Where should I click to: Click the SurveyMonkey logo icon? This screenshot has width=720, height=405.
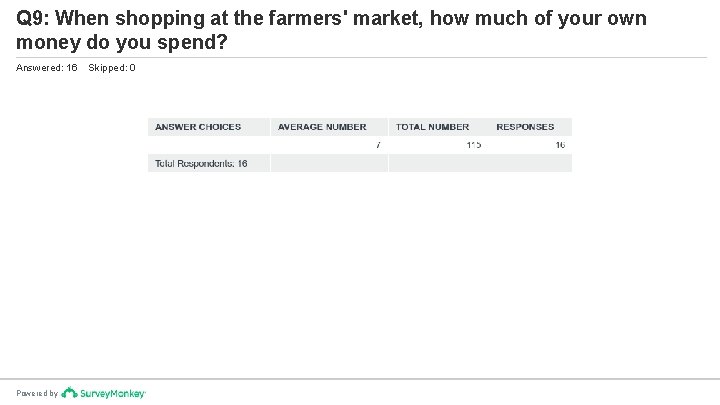(x=67, y=393)
